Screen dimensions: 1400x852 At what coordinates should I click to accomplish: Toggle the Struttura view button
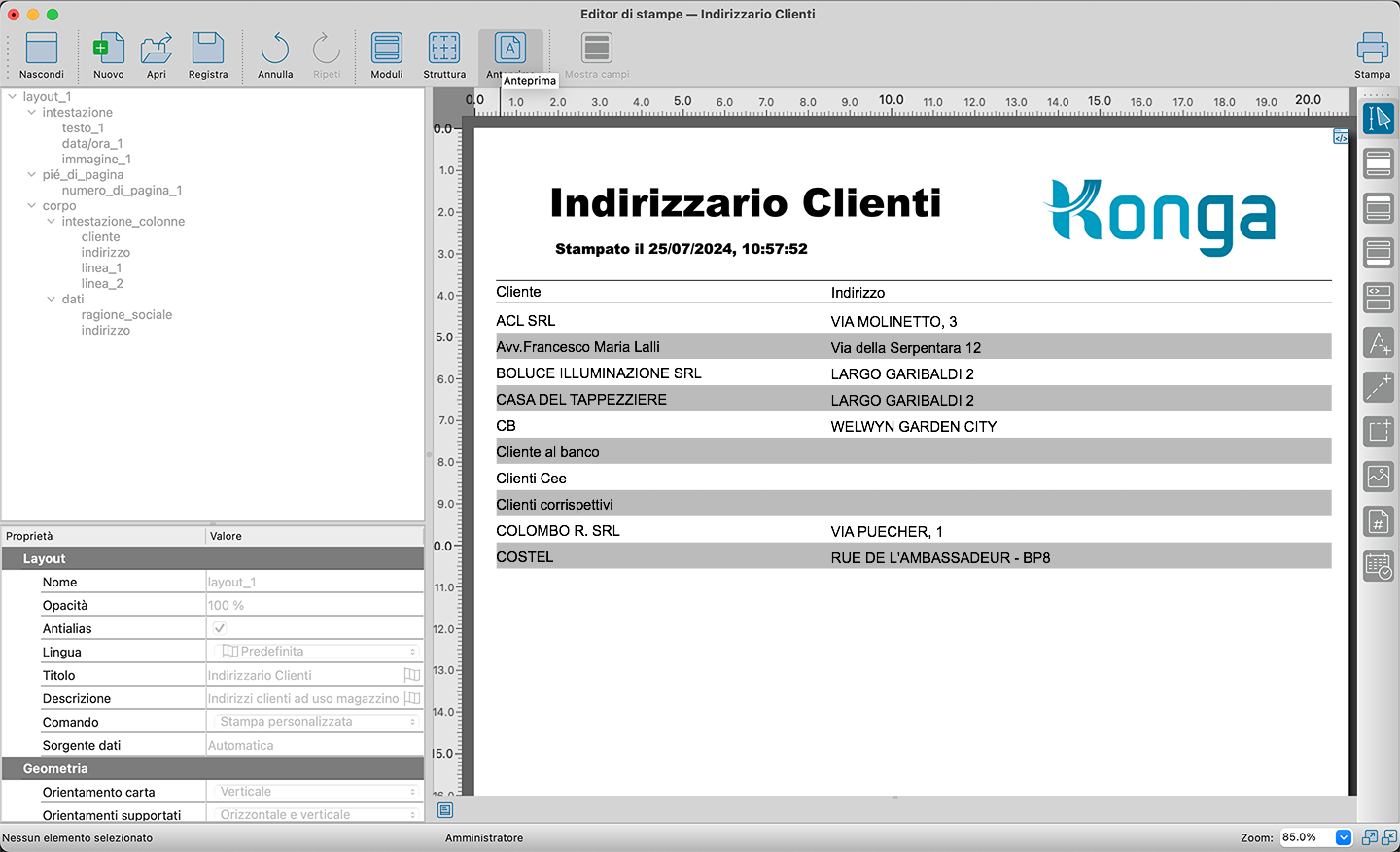(x=444, y=49)
